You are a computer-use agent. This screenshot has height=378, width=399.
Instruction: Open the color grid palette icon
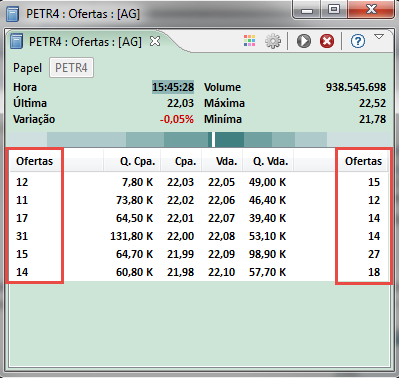point(249,41)
